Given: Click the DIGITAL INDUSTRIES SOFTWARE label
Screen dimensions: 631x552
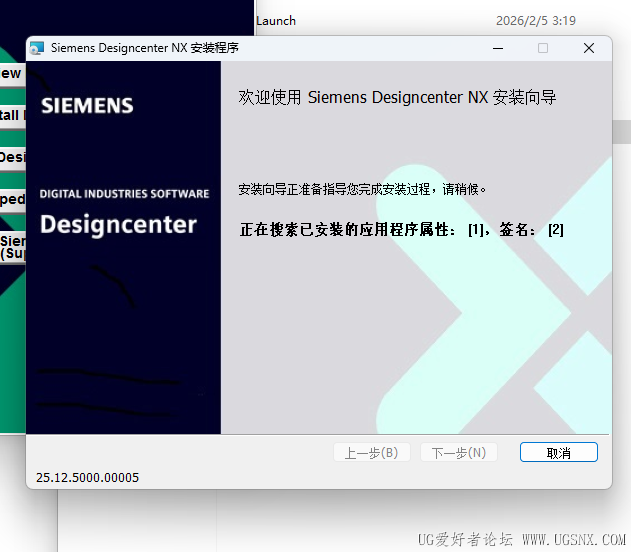Looking at the screenshot, I should 124,194.
